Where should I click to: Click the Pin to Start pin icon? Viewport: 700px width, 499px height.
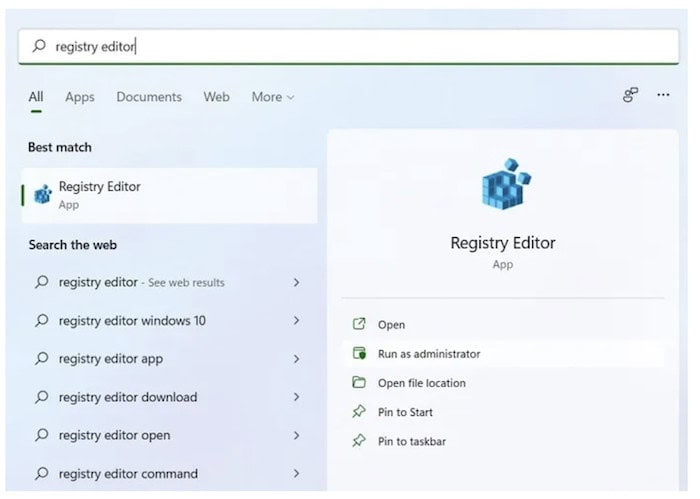(359, 412)
